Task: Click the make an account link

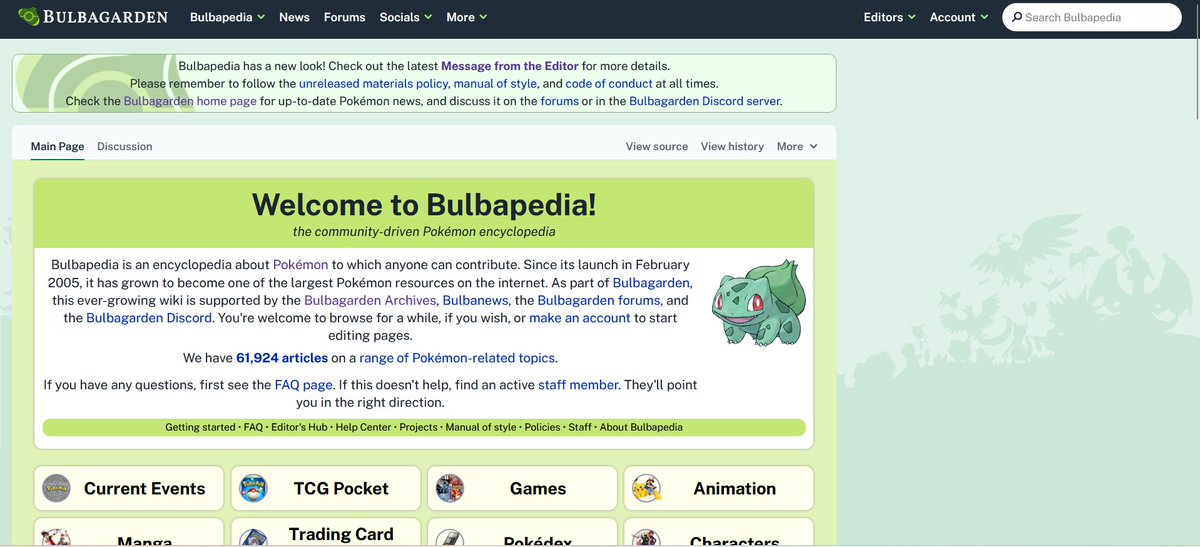Action: [580, 318]
